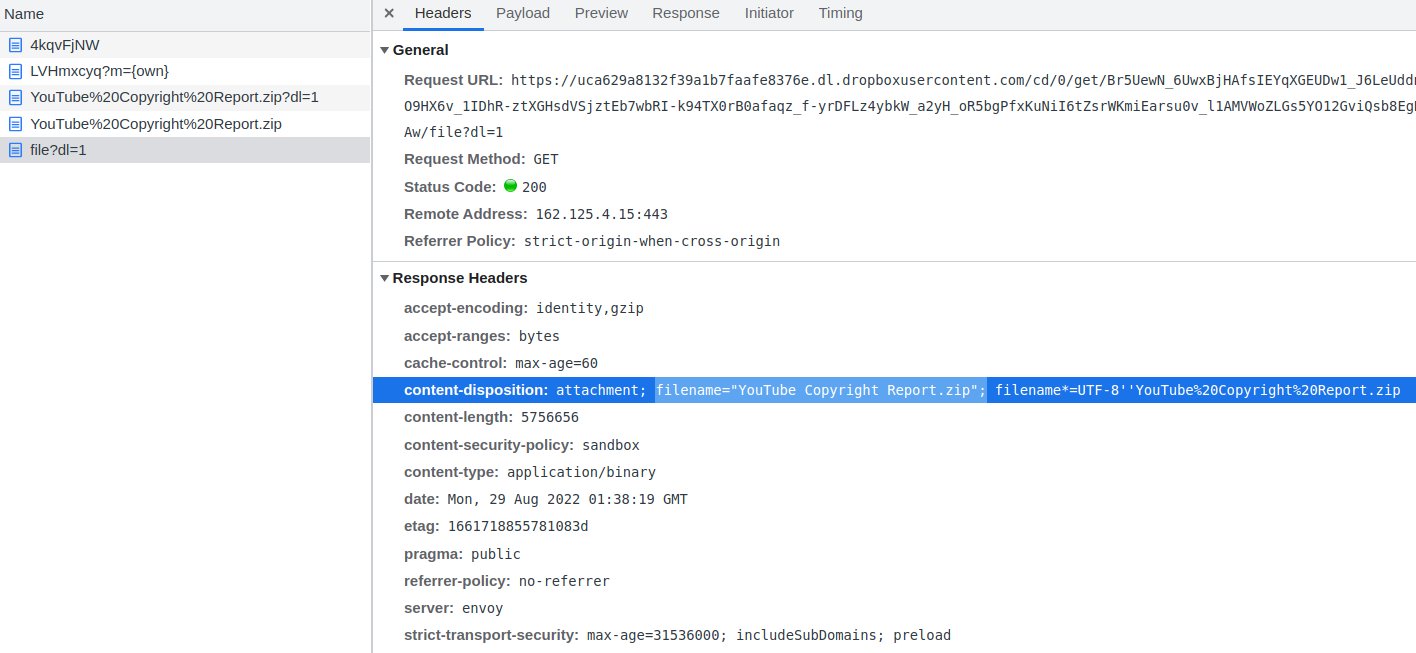Click the file icon of YouTube%20Copyright%20Report.zip?dl=1
Viewport: 1416px width, 653px height.
click(x=15, y=97)
